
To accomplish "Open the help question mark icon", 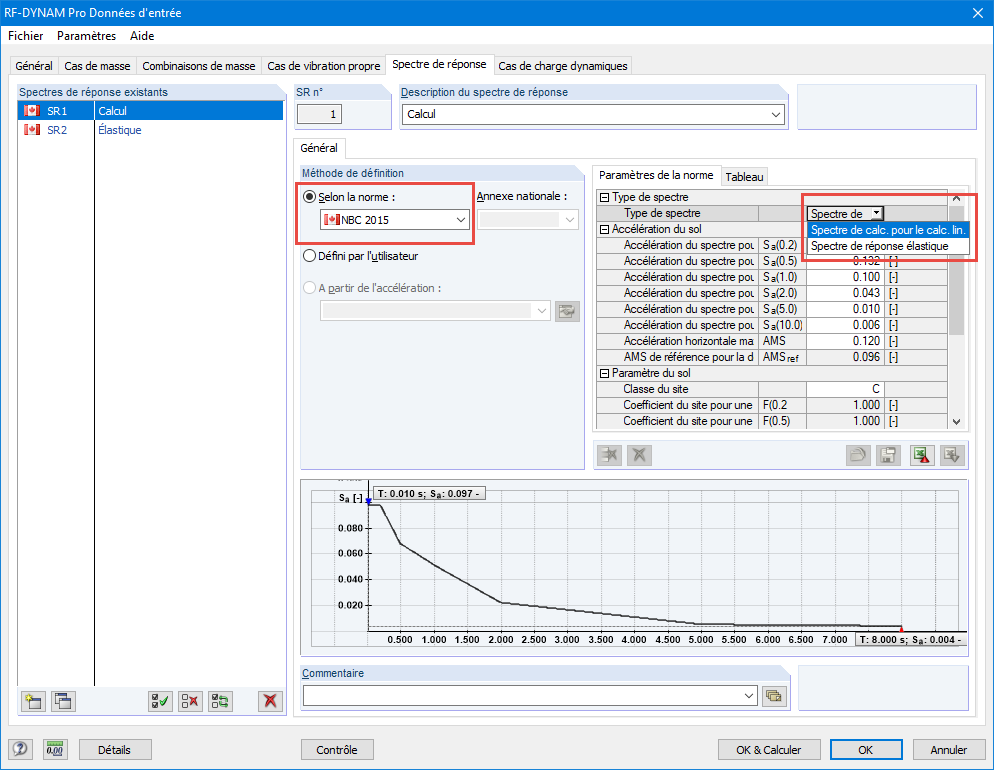I will [x=20, y=750].
